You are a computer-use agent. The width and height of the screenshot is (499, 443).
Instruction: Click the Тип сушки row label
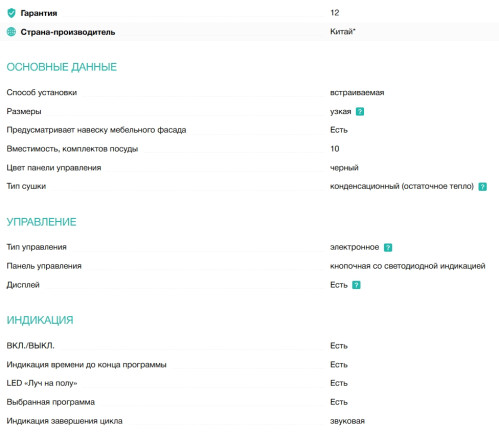(x=26, y=186)
